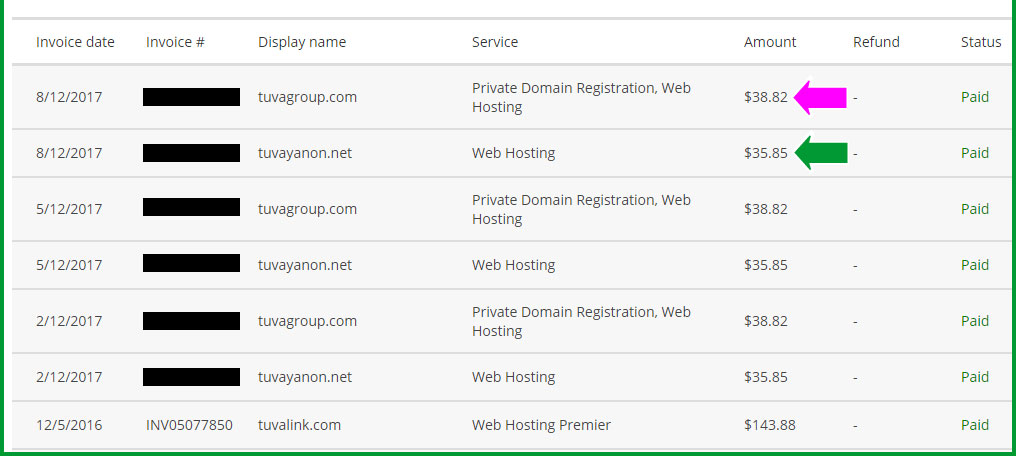Image resolution: width=1016 pixels, height=456 pixels.
Task: Click the magenta arrow pointing at $38.82
Action: [x=821, y=97]
